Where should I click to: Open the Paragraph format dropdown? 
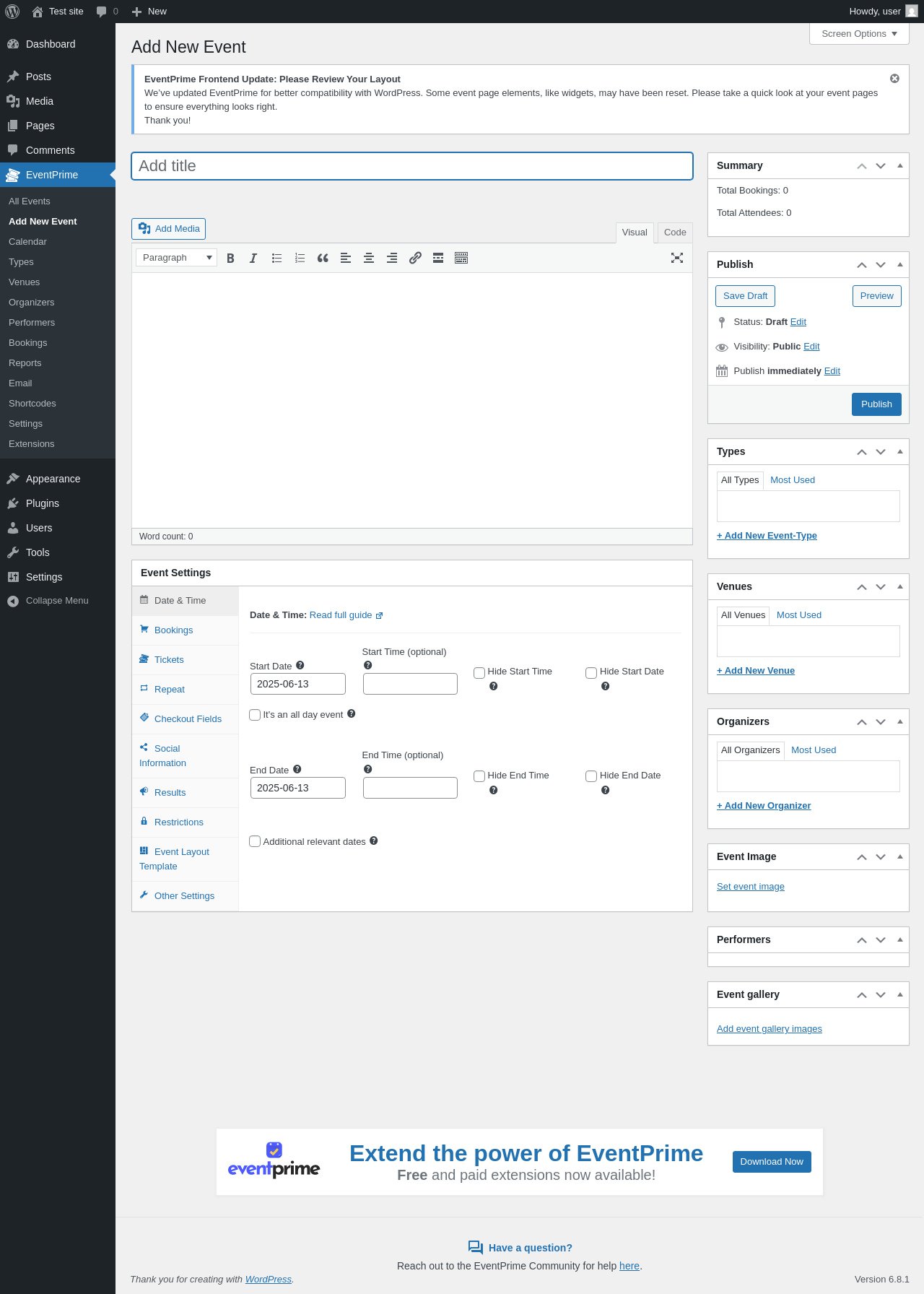coord(176,258)
